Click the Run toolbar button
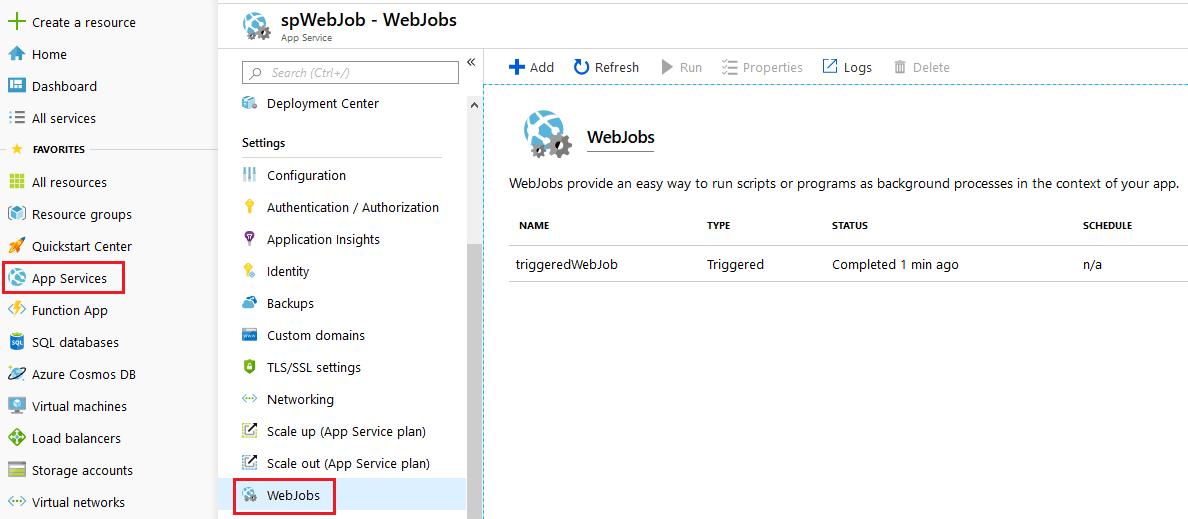The width and height of the screenshot is (1188, 519). tap(681, 67)
